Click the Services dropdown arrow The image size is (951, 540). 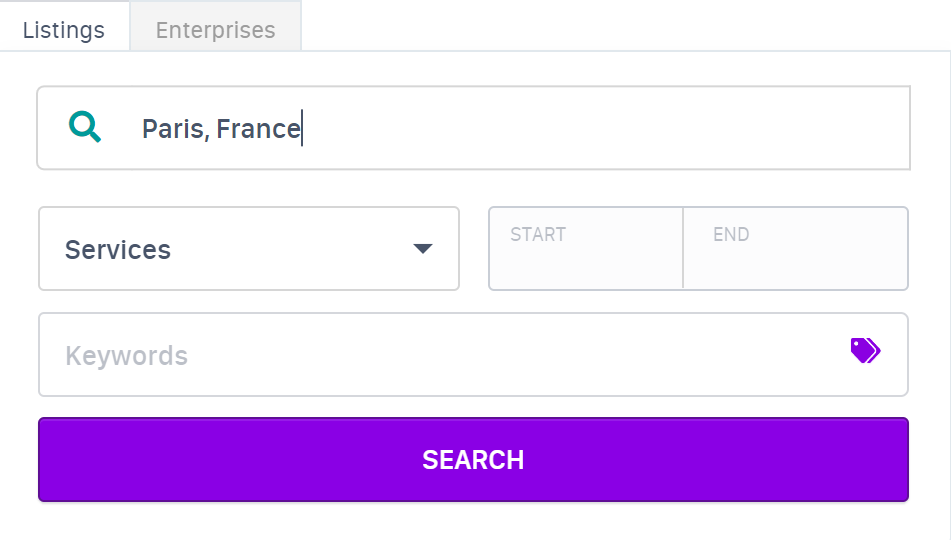(423, 249)
